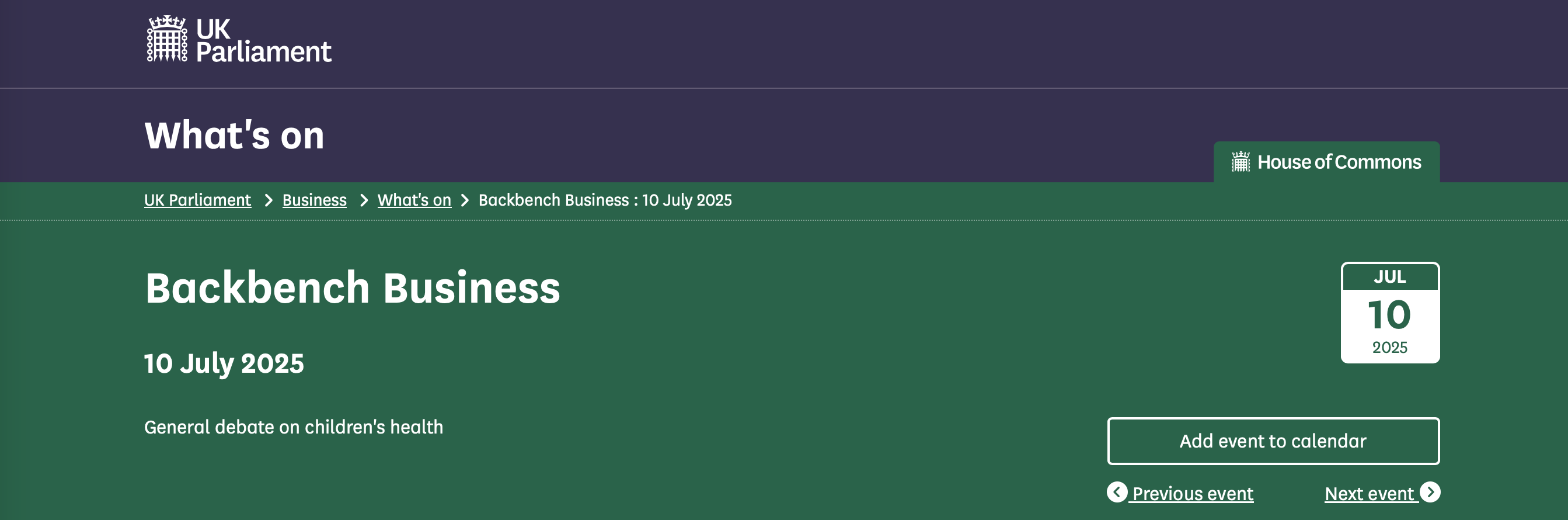Click the chevron after What's on breadcrumb
Screen dimensions: 1568x520
coord(465,200)
